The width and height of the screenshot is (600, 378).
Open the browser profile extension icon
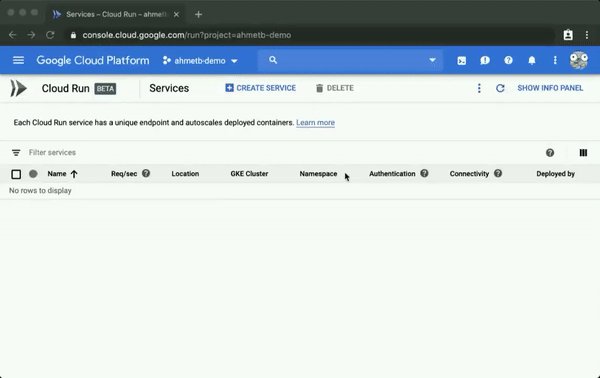tap(568, 35)
